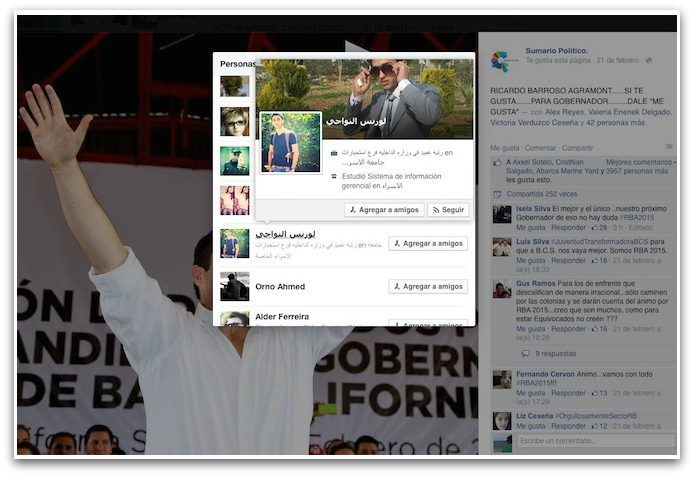
Task: Click the Compartida 252 veces share icon
Action: (497, 195)
